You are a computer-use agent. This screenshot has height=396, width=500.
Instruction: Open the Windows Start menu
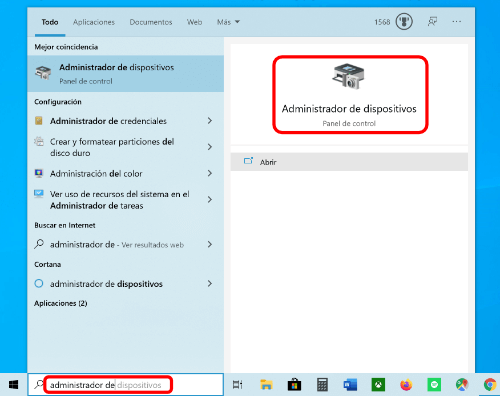pos(13,385)
